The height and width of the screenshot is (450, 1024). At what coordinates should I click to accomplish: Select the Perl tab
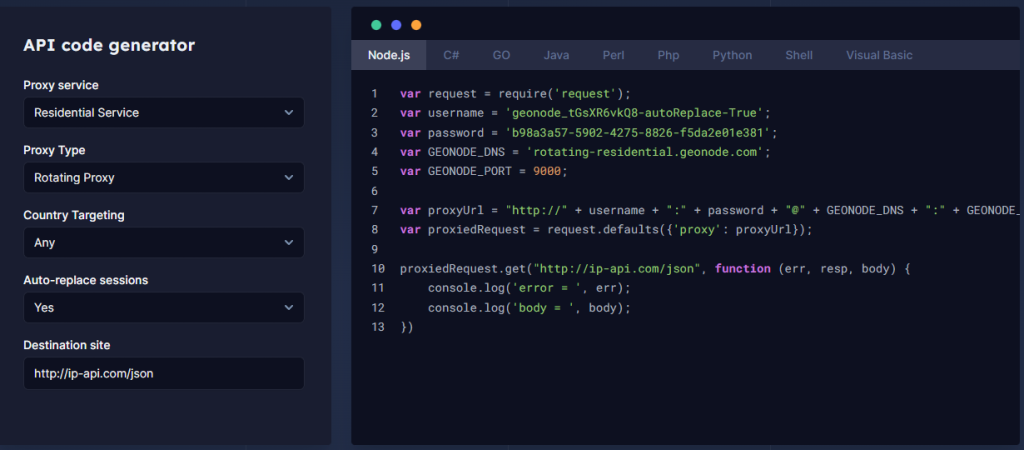coord(613,55)
